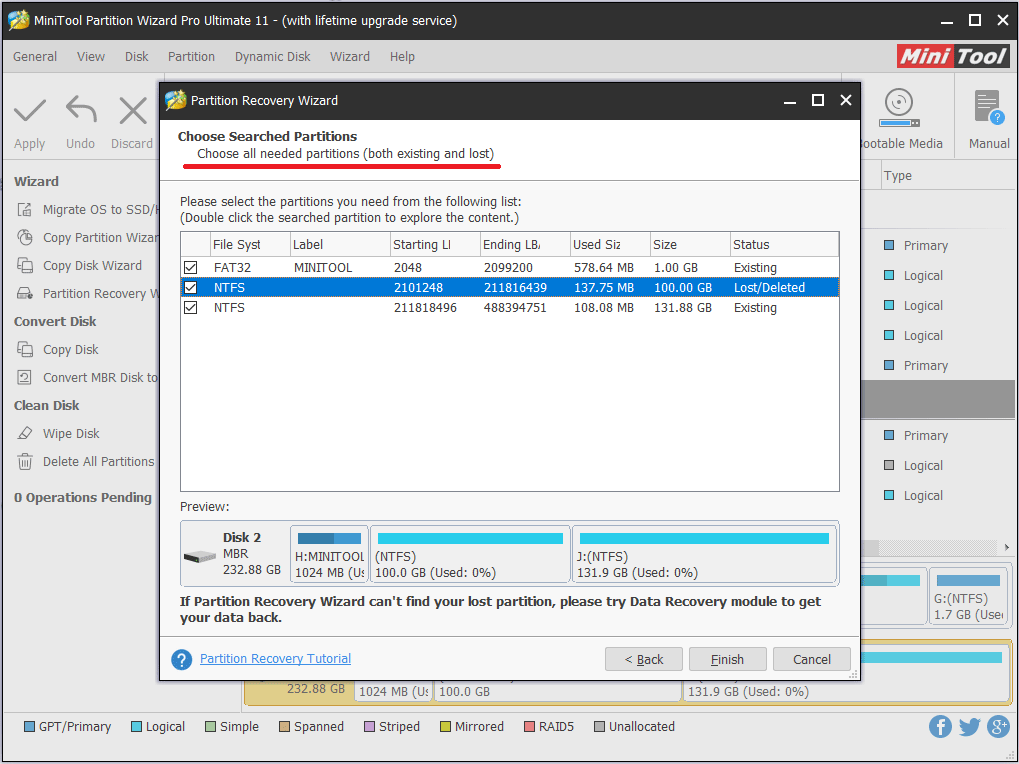
Task: Open the Dynamic Disk menu
Action: pyautogui.click(x=272, y=57)
